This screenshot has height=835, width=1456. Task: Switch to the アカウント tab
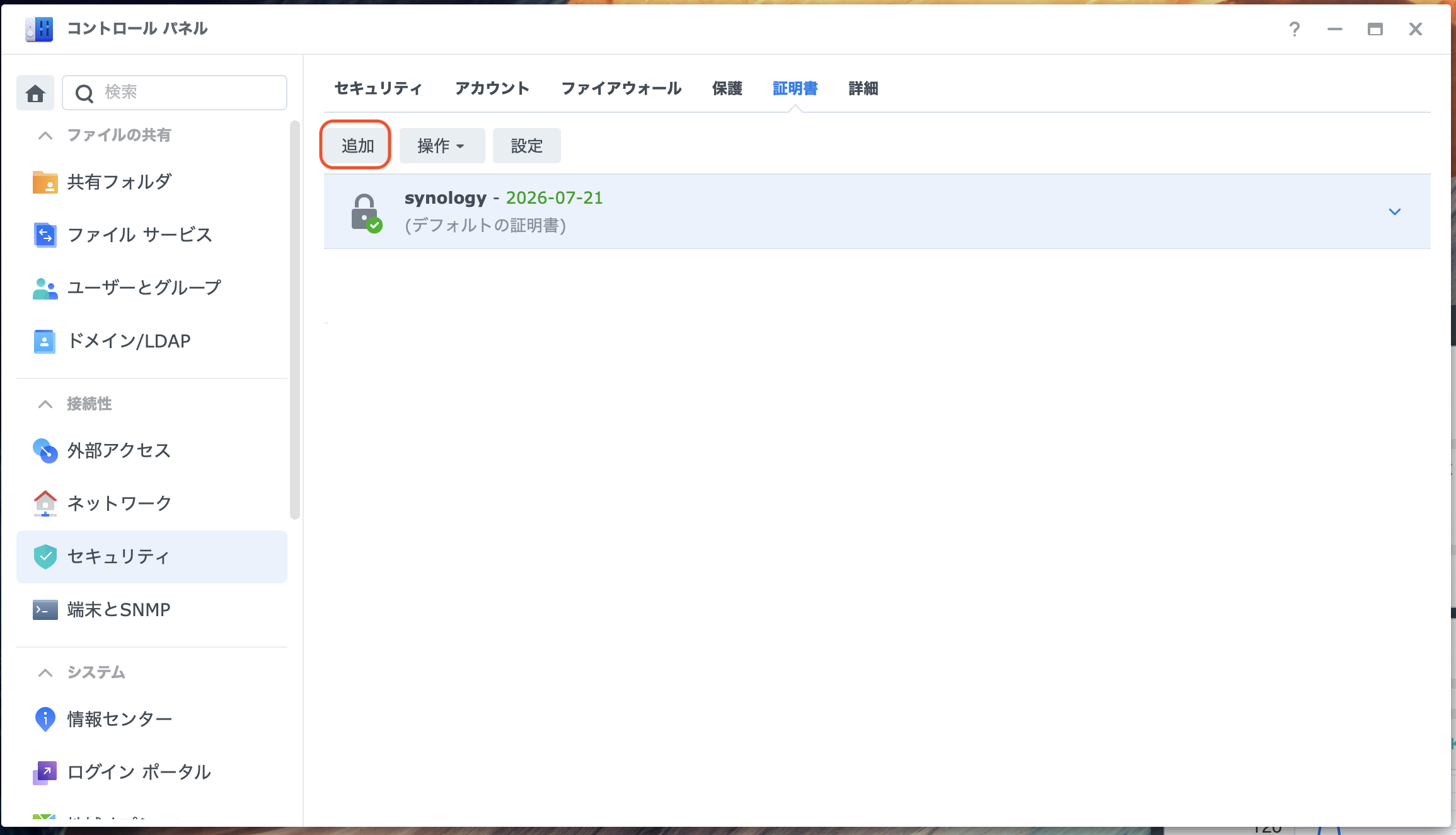pos(492,88)
